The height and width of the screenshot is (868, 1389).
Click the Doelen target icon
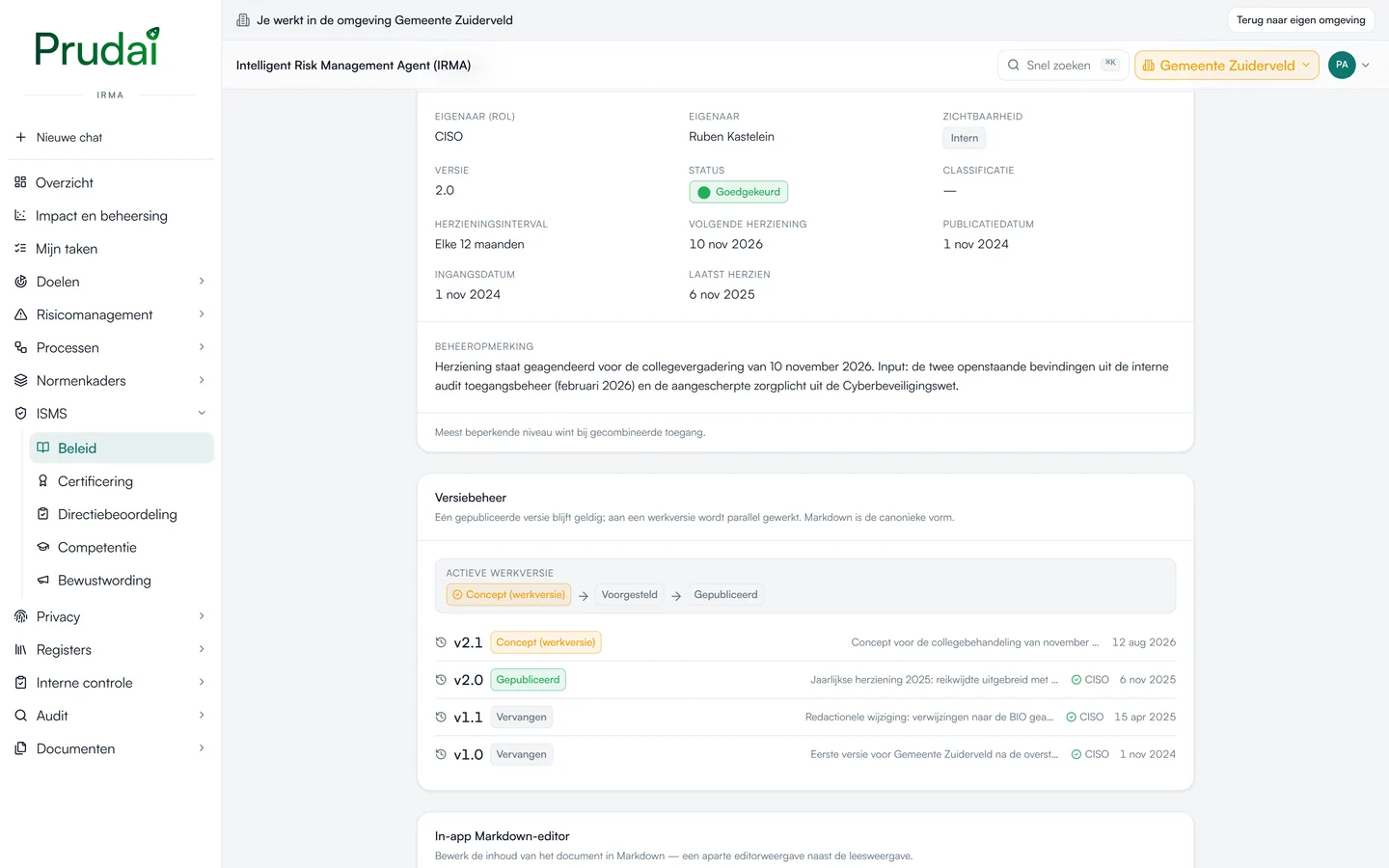pos(20,282)
